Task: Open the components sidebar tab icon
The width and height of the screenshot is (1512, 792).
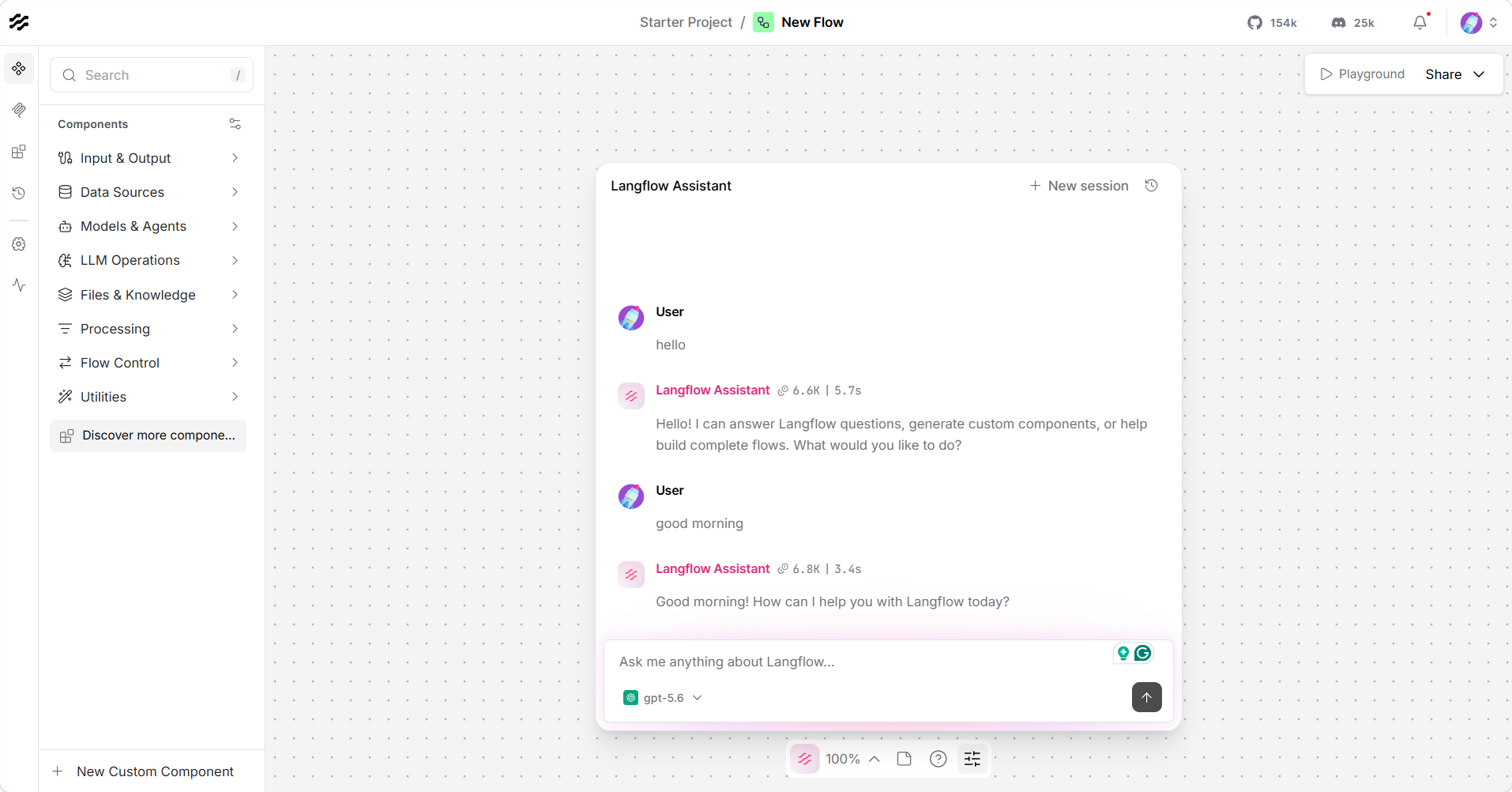Action: [x=19, y=69]
